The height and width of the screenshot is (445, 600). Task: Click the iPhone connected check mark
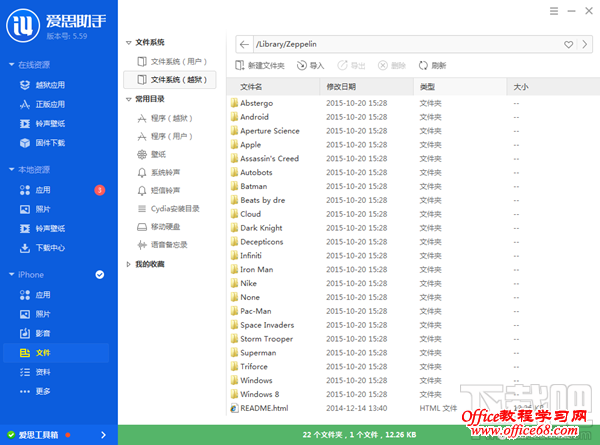[x=100, y=275]
